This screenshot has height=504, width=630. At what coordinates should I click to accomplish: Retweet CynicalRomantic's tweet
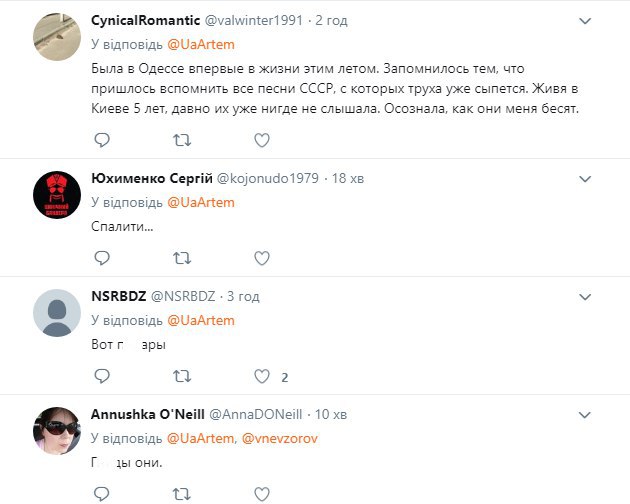[x=182, y=139]
